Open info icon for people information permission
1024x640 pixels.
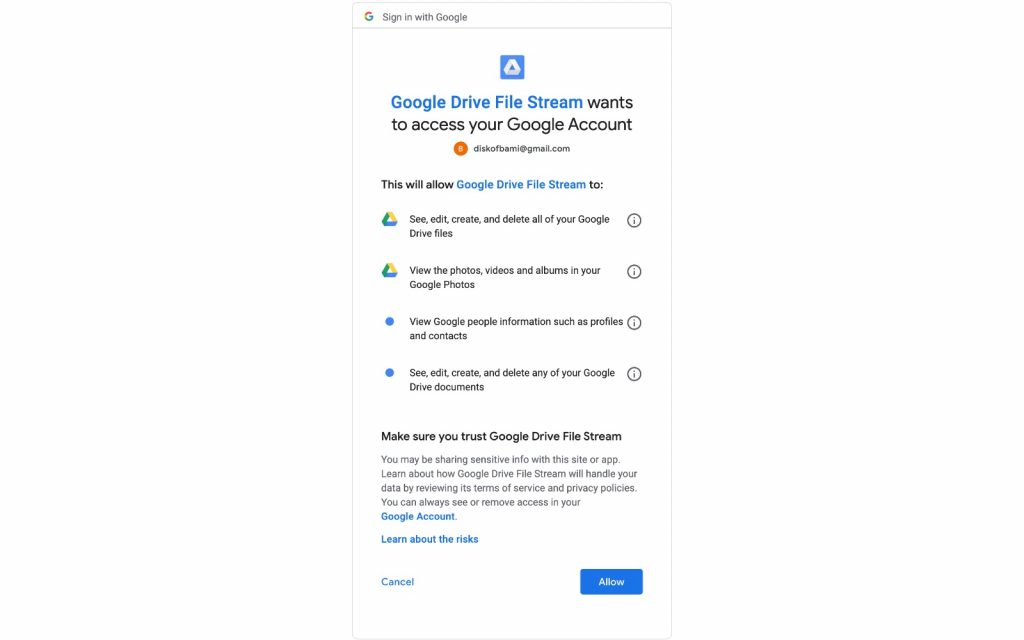634,323
